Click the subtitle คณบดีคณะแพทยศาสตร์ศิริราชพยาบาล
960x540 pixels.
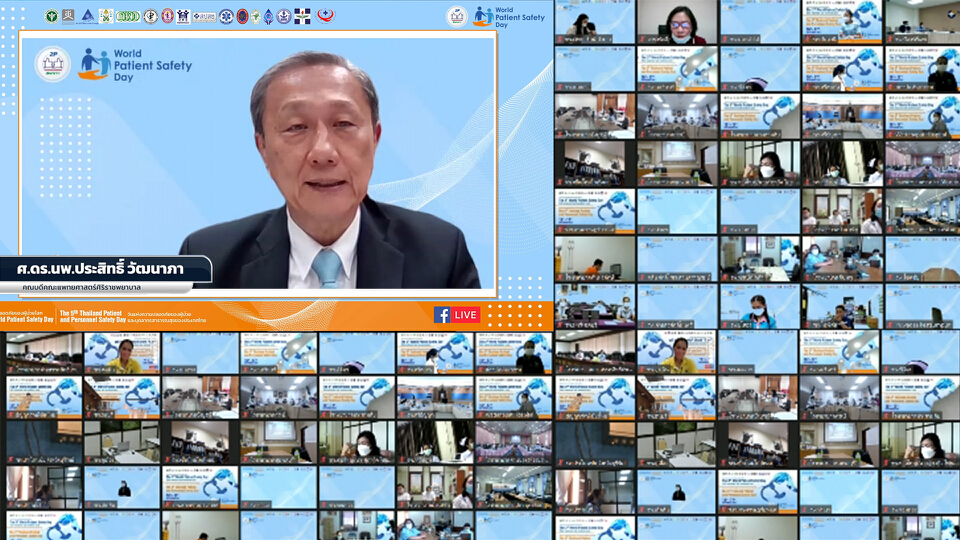(x=81, y=287)
